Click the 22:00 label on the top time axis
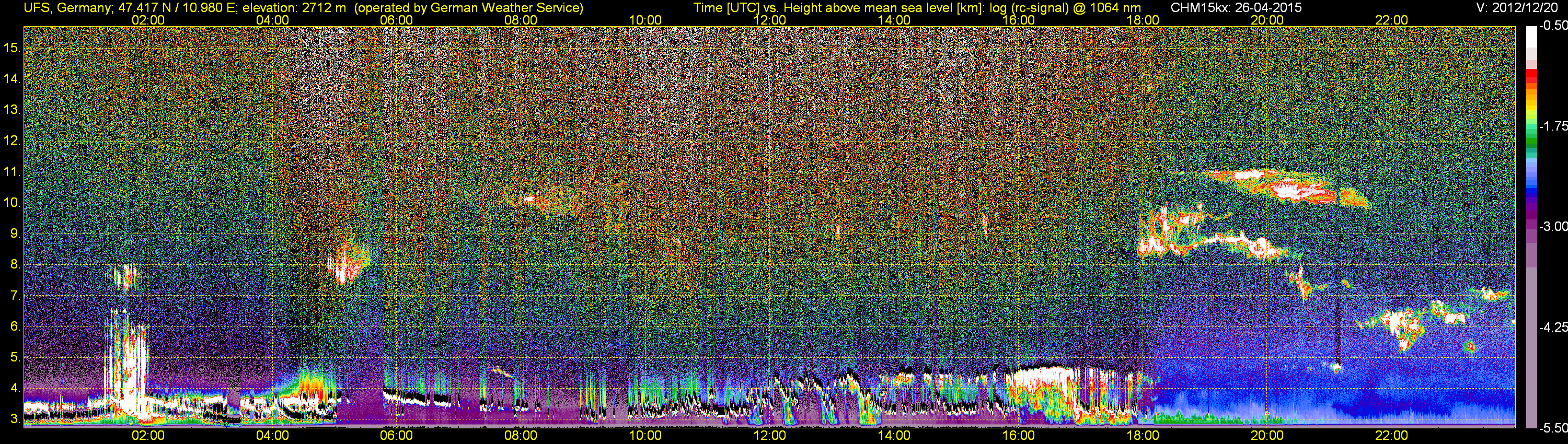 [1391, 20]
